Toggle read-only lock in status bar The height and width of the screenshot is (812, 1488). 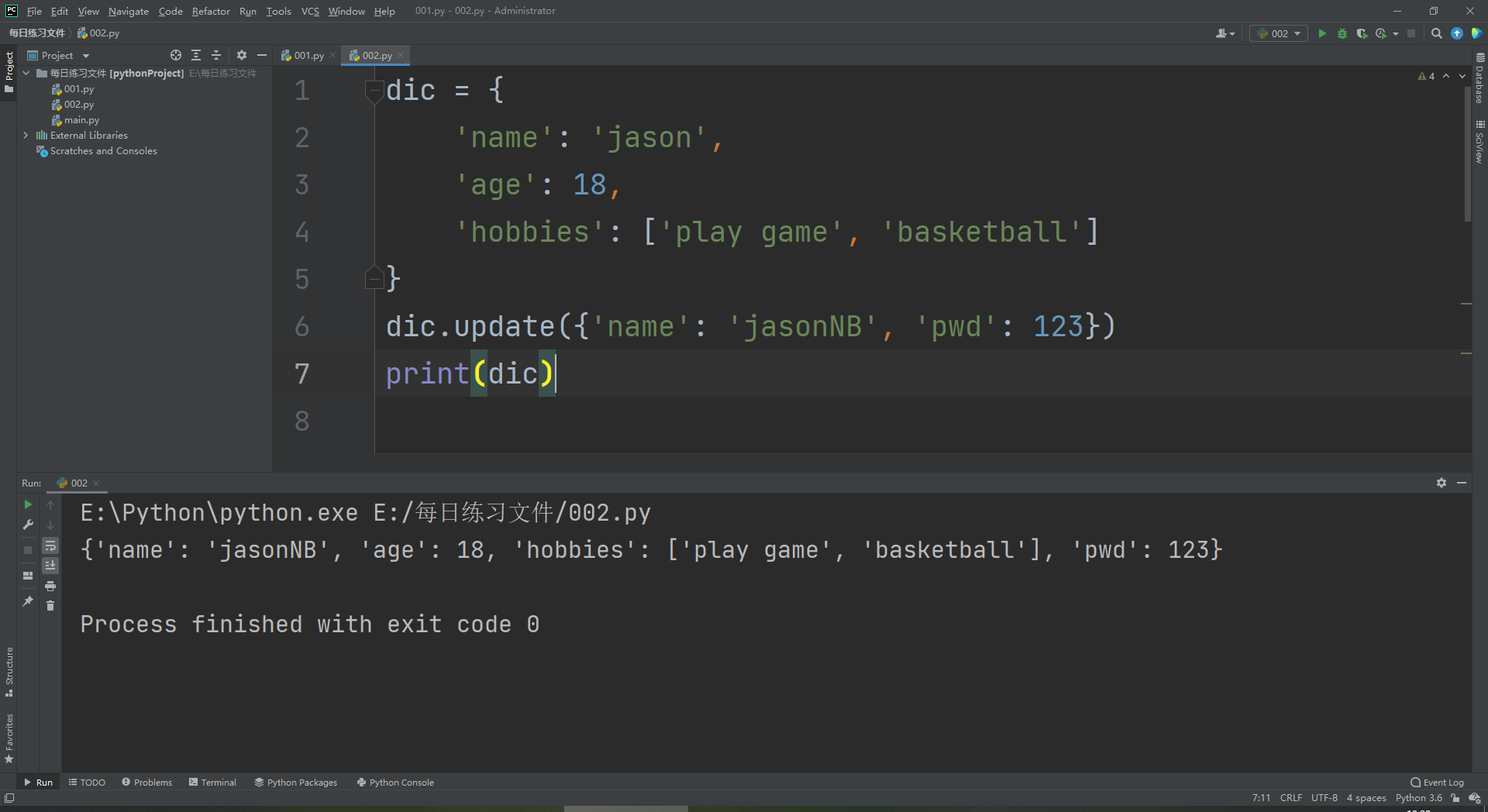coord(1455,798)
